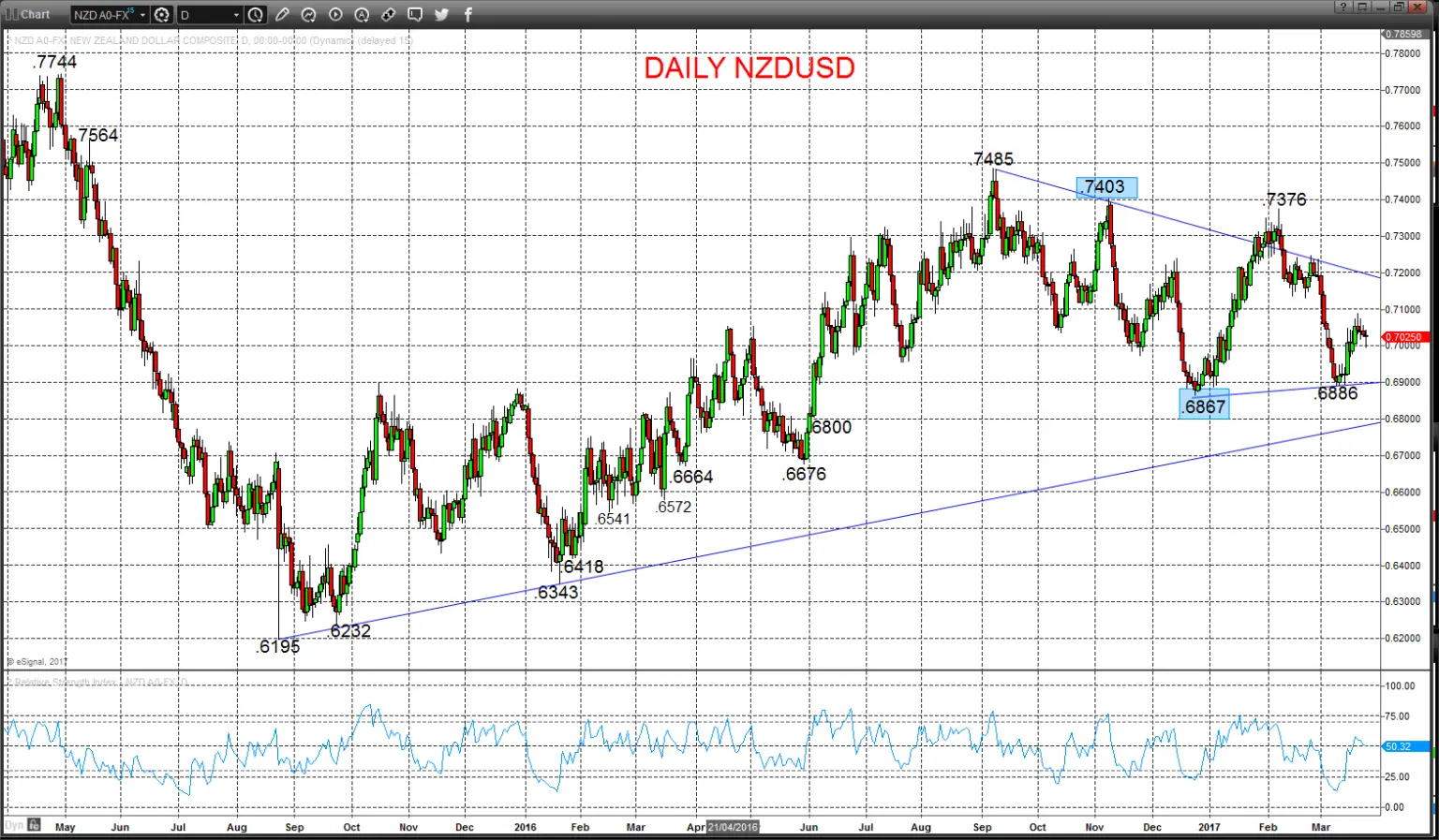Click the Chart window title label
The image size is (1439, 840).
click(35, 14)
